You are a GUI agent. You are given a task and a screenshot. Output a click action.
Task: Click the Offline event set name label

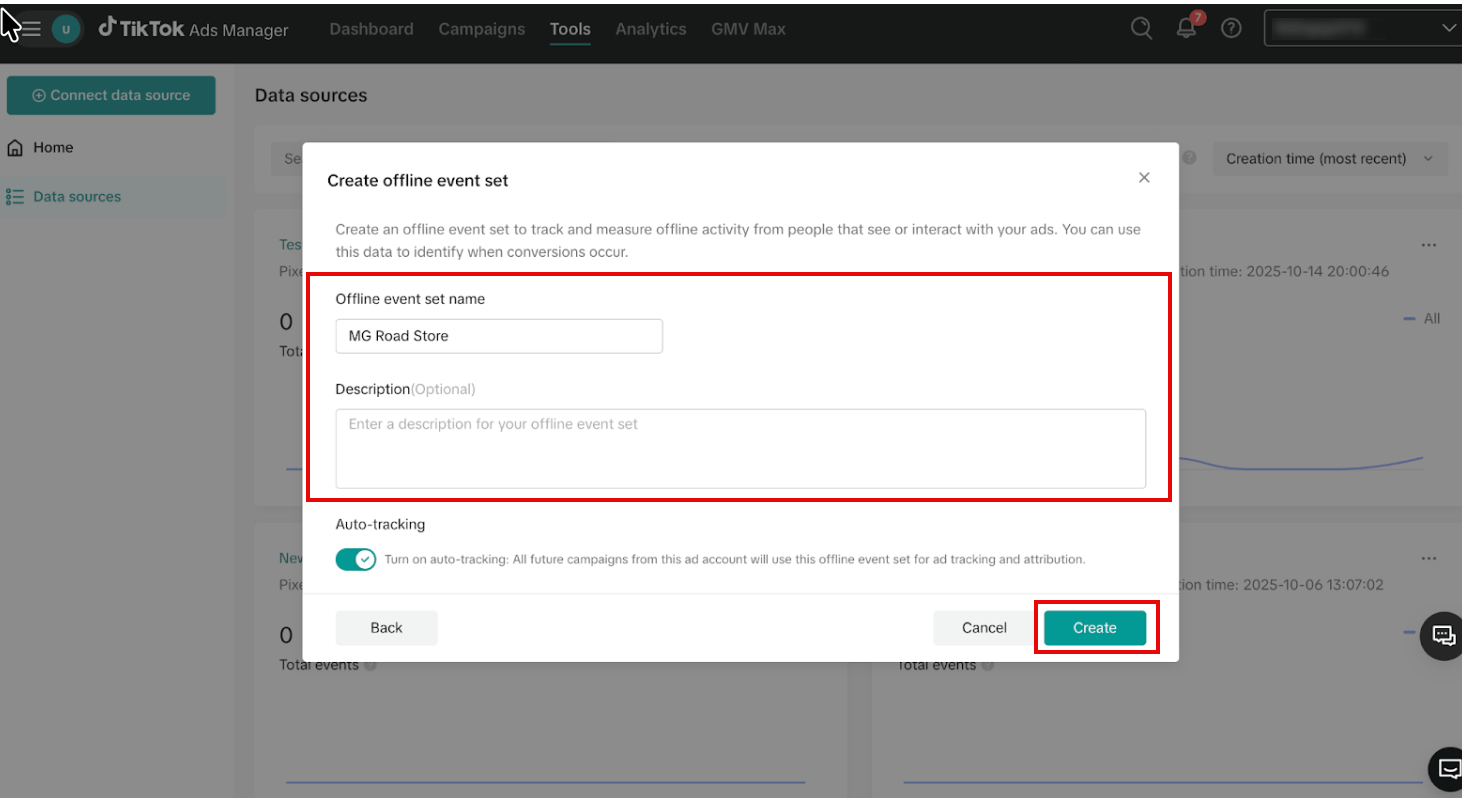410,299
